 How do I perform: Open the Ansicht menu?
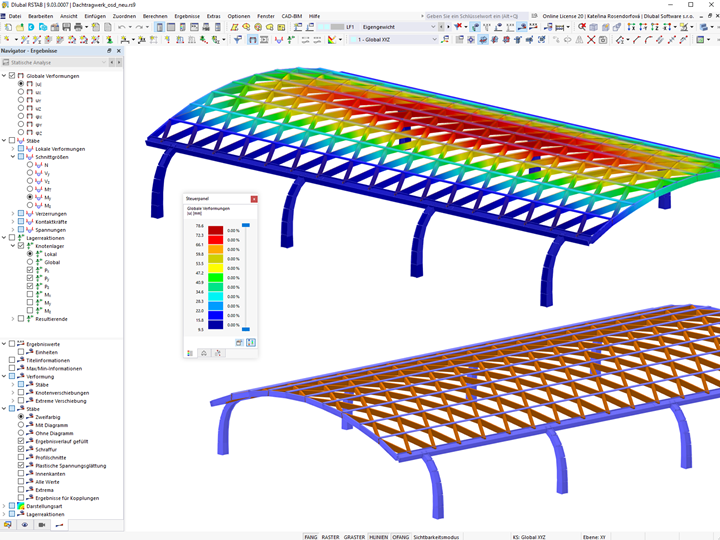69,16
